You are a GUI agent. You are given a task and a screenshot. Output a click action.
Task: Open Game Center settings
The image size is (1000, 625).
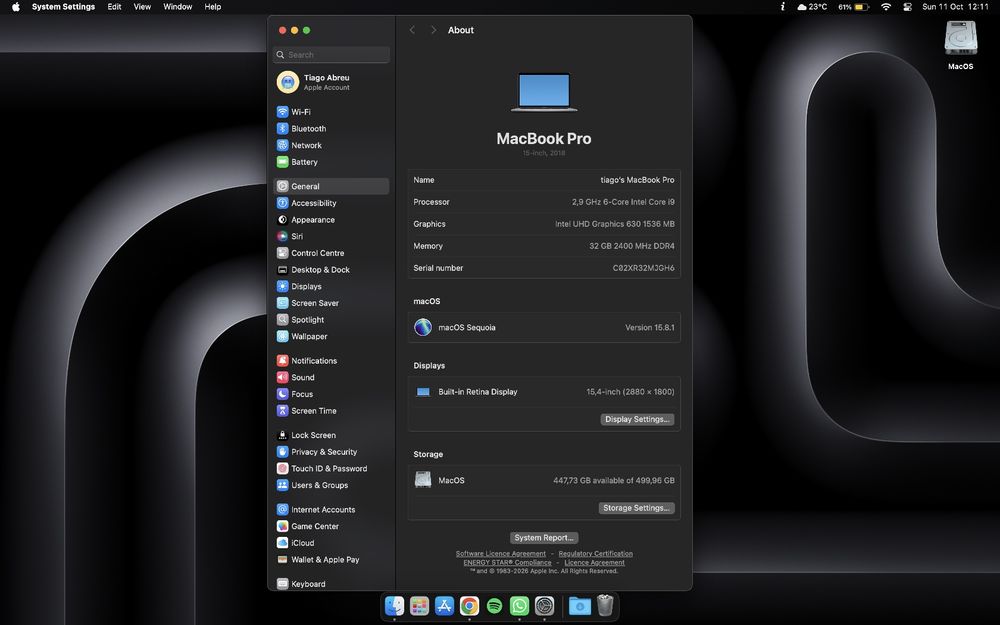[x=331, y=526]
